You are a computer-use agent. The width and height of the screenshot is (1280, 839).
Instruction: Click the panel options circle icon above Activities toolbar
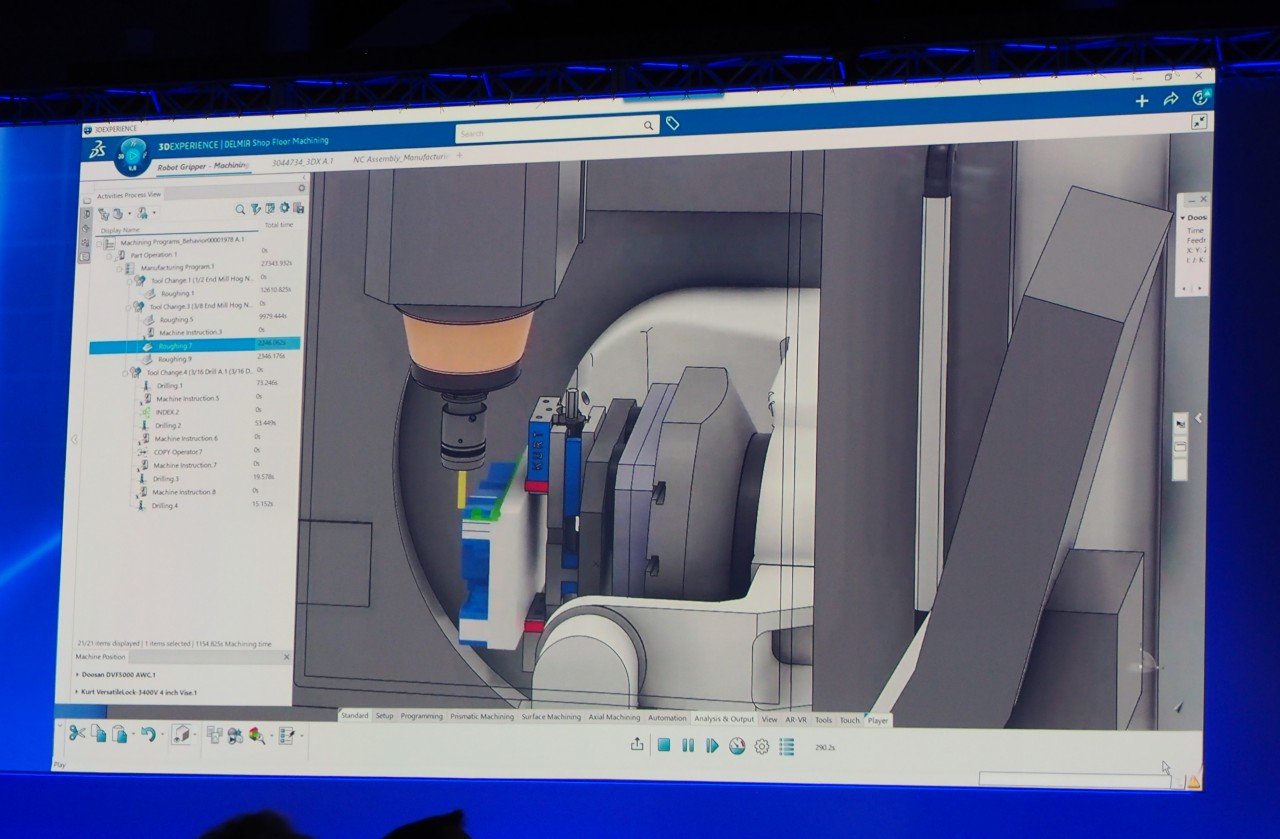click(302, 187)
